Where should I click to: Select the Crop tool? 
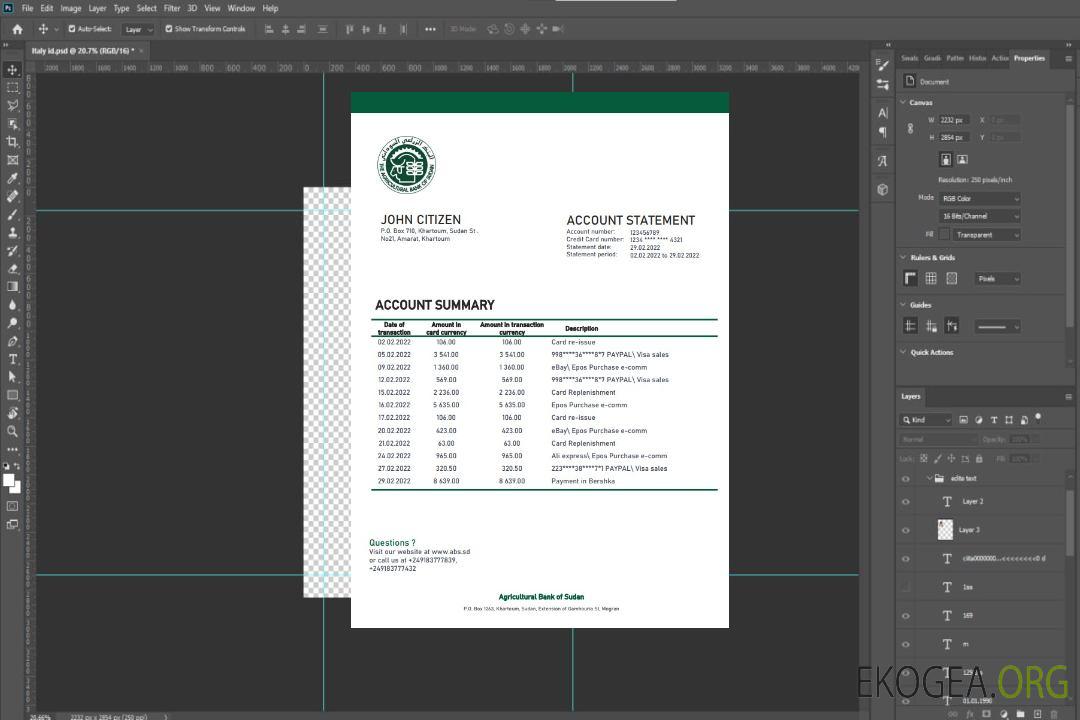(12, 142)
